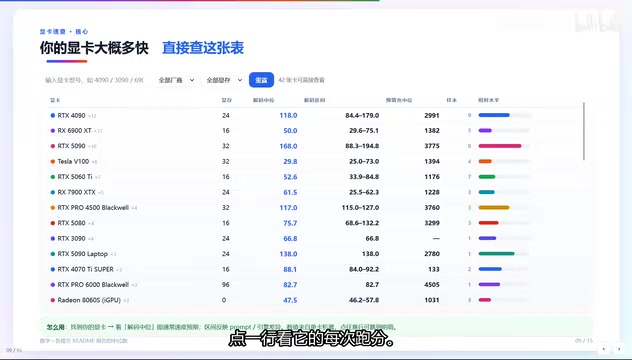
Task: Click the 75.7 decode median value
Action: tap(290, 223)
